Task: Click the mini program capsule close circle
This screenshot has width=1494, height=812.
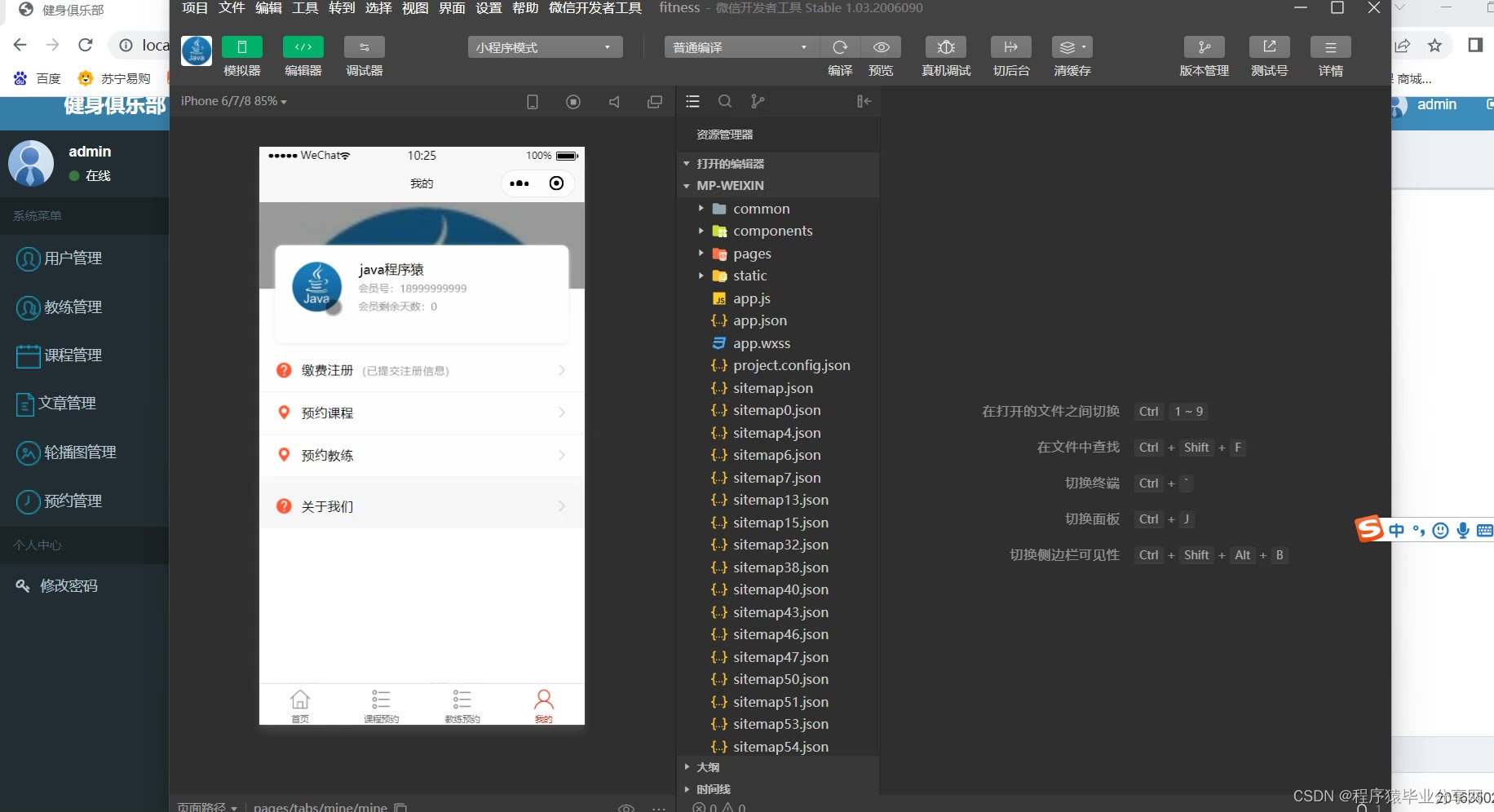Action: [556, 183]
